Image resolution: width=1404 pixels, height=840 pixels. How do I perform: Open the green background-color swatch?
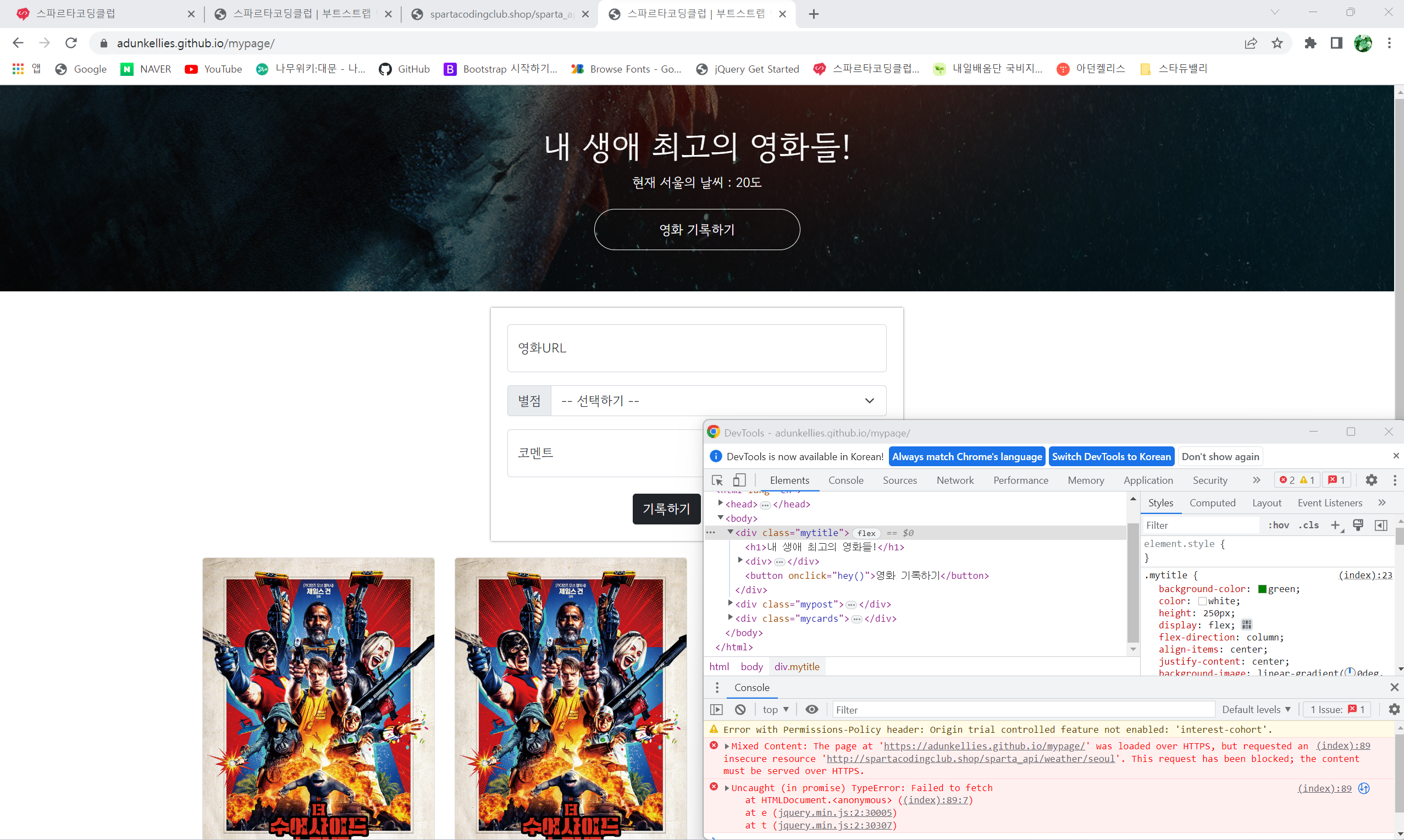pos(1262,589)
